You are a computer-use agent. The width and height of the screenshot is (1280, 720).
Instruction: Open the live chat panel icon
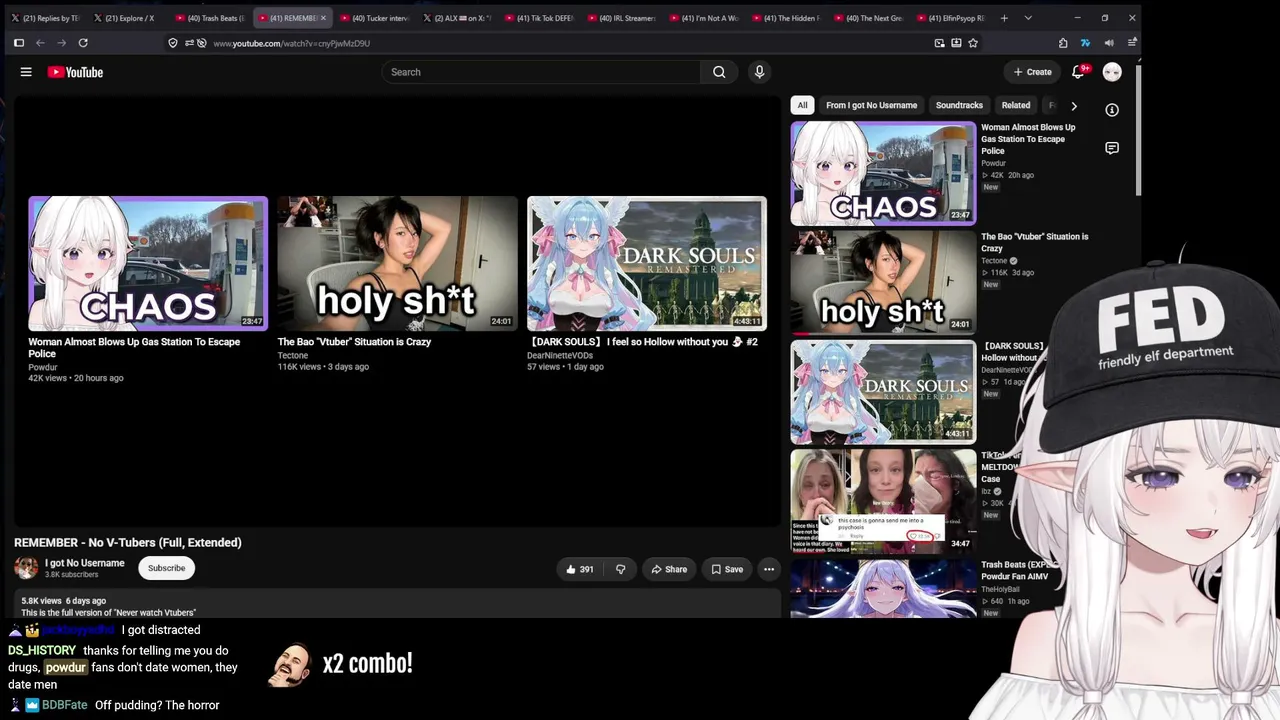pyautogui.click(x=1112, y=148)
